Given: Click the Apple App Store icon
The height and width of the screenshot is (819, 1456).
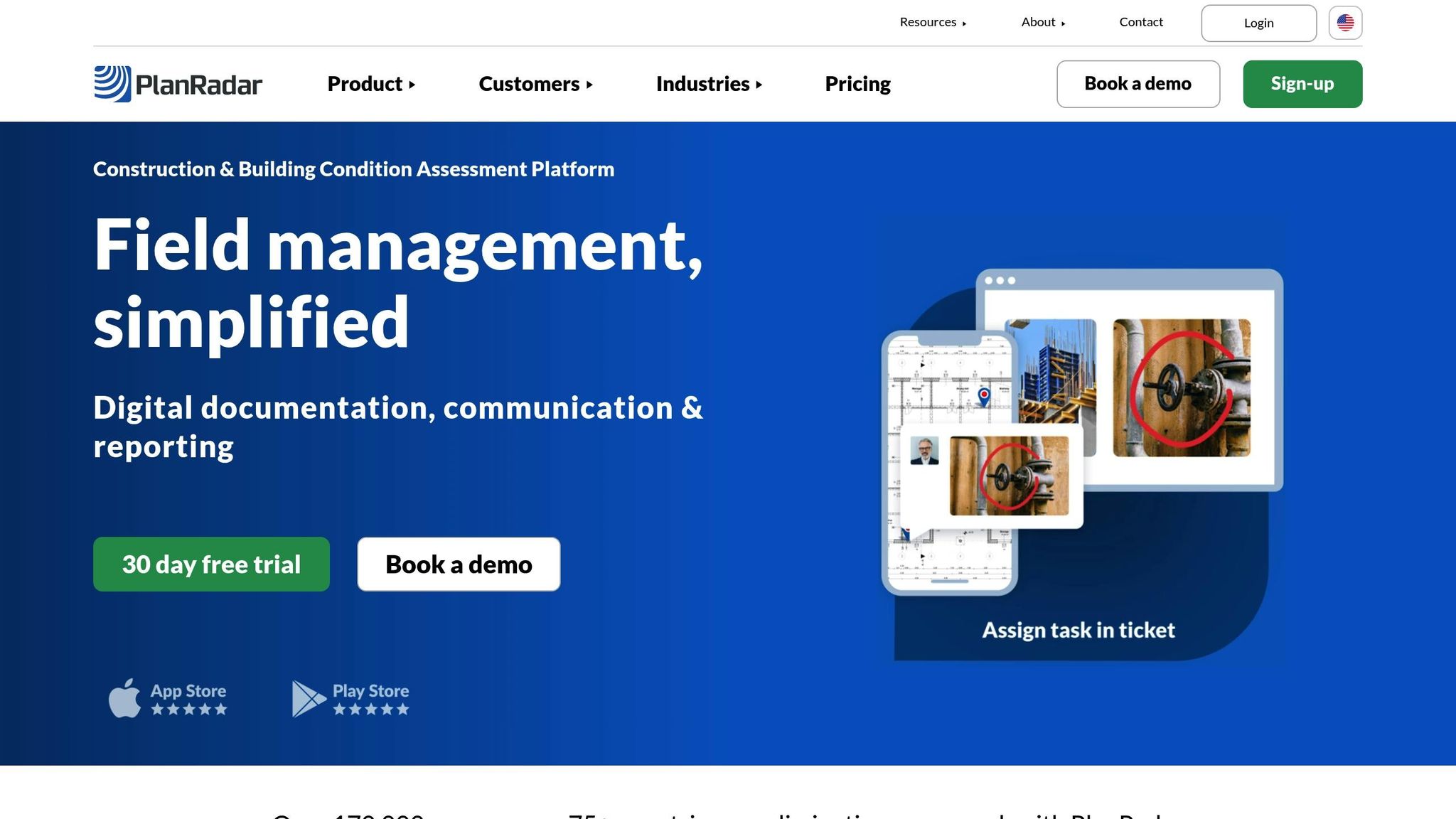Looking at the screenshot, I should tap(124, 698).
